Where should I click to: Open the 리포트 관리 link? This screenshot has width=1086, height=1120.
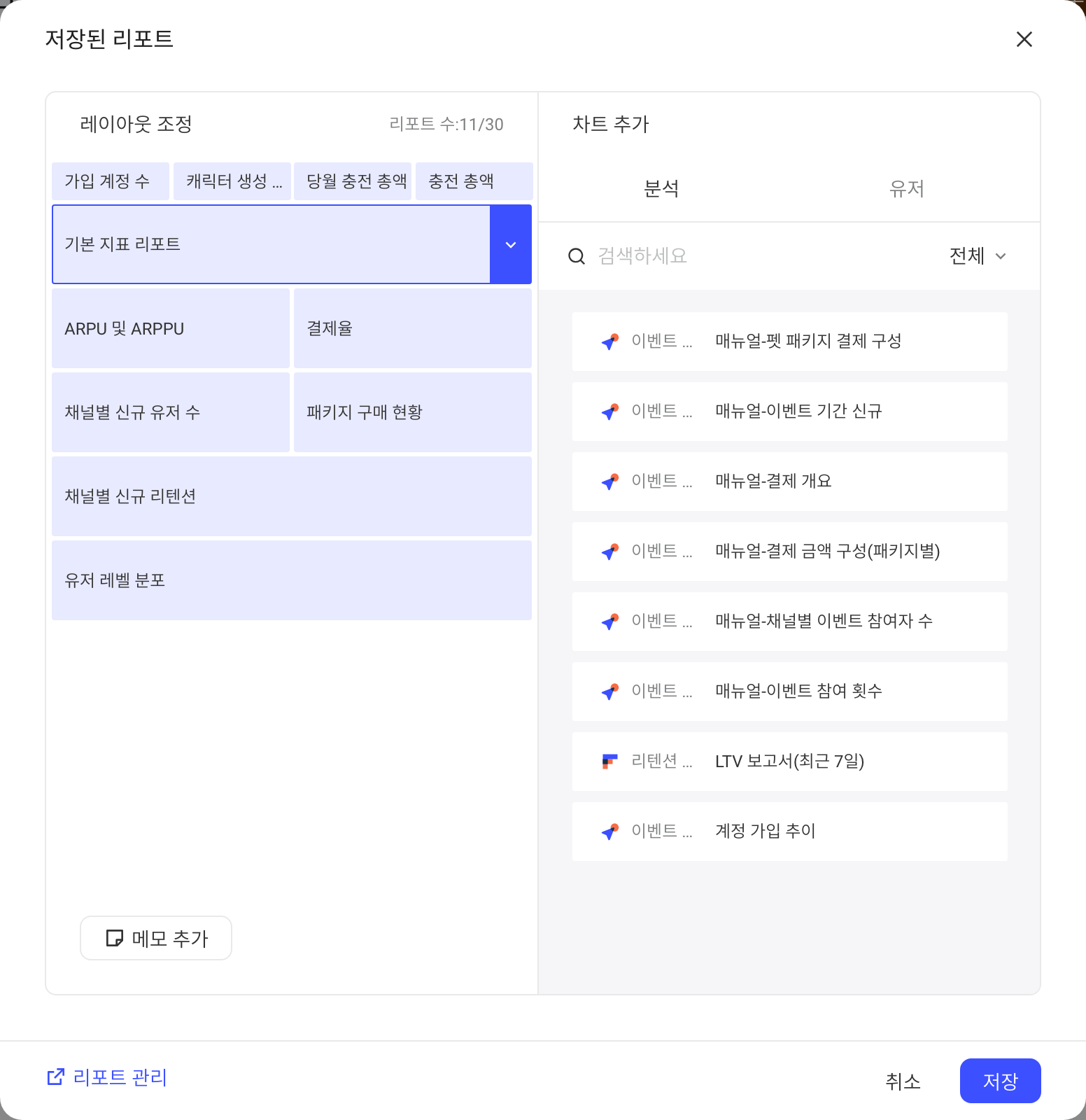(107, 1077)
